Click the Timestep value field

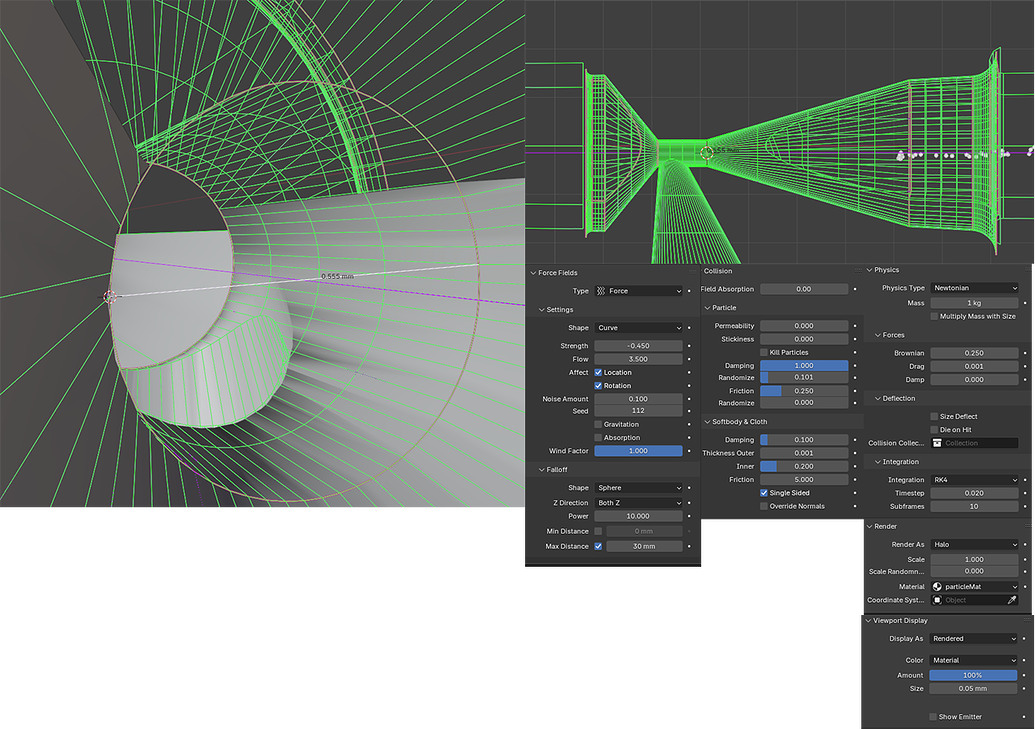[974, 493]
